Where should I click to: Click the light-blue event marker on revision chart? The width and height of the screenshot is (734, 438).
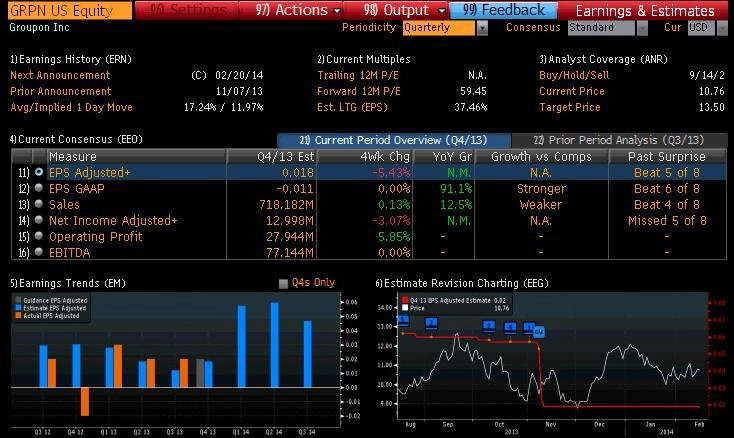click(539, 332)
